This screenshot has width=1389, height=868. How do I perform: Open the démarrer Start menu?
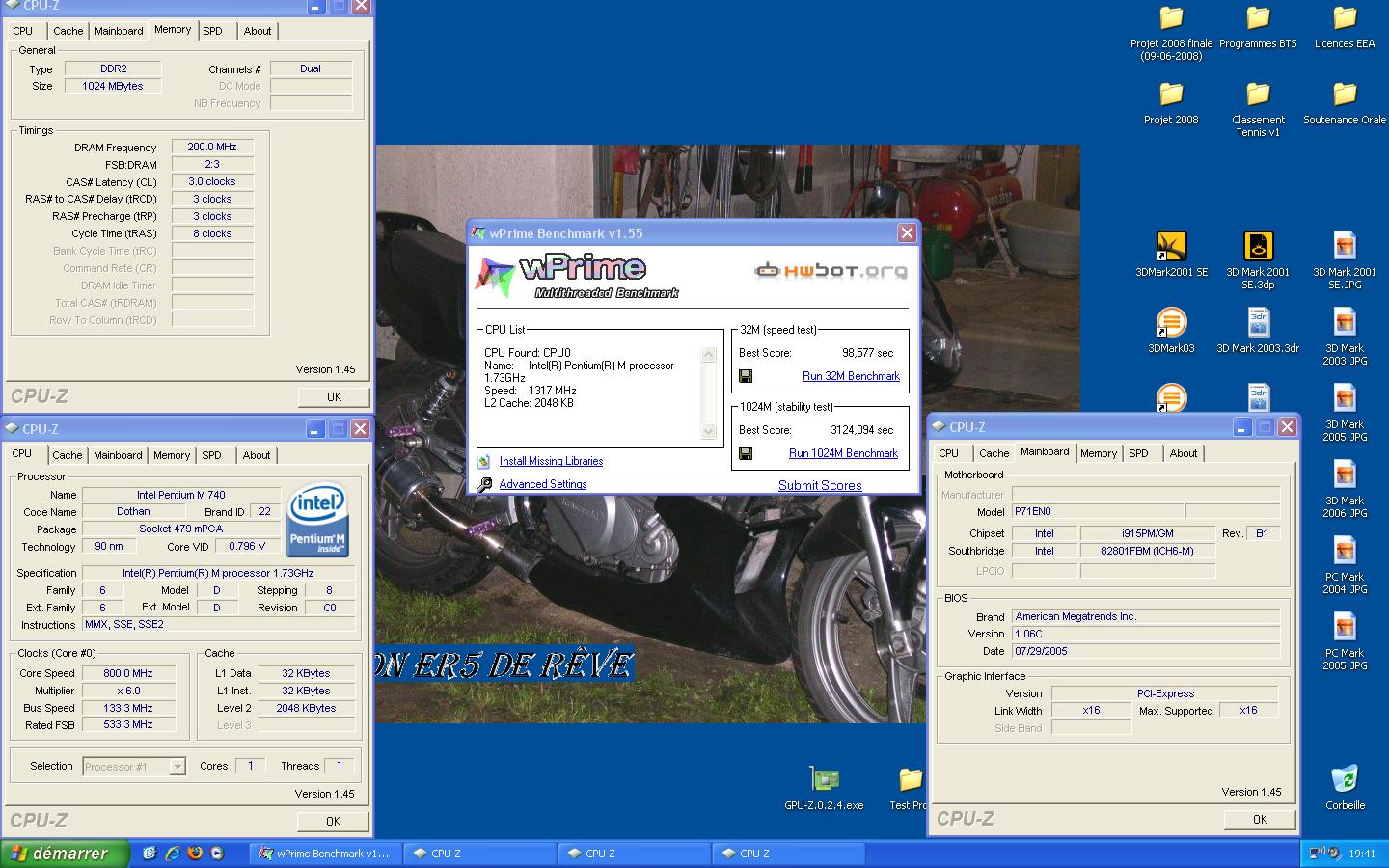click(x=65, y=854)
